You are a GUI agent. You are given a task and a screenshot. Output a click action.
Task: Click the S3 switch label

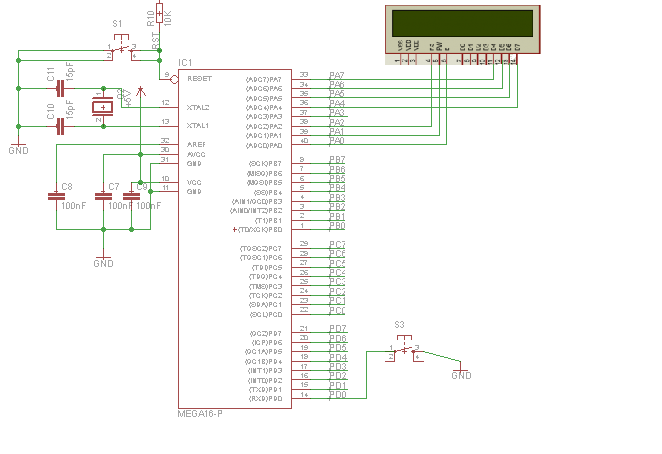399,324
